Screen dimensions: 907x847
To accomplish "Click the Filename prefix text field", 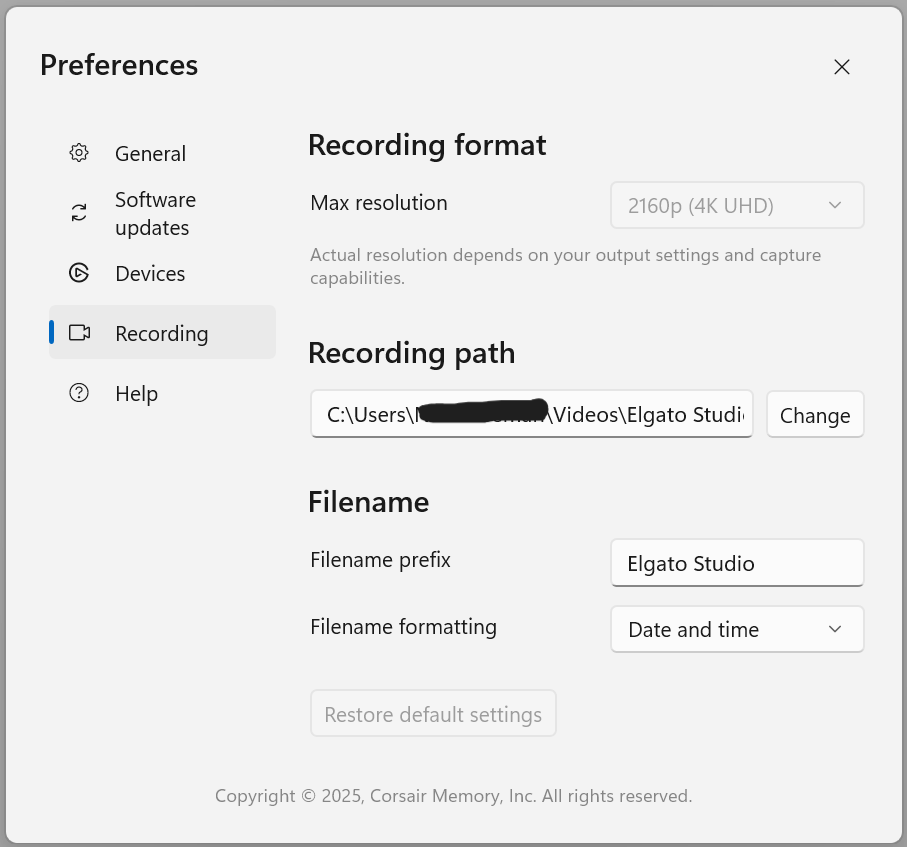I will 737,563.
